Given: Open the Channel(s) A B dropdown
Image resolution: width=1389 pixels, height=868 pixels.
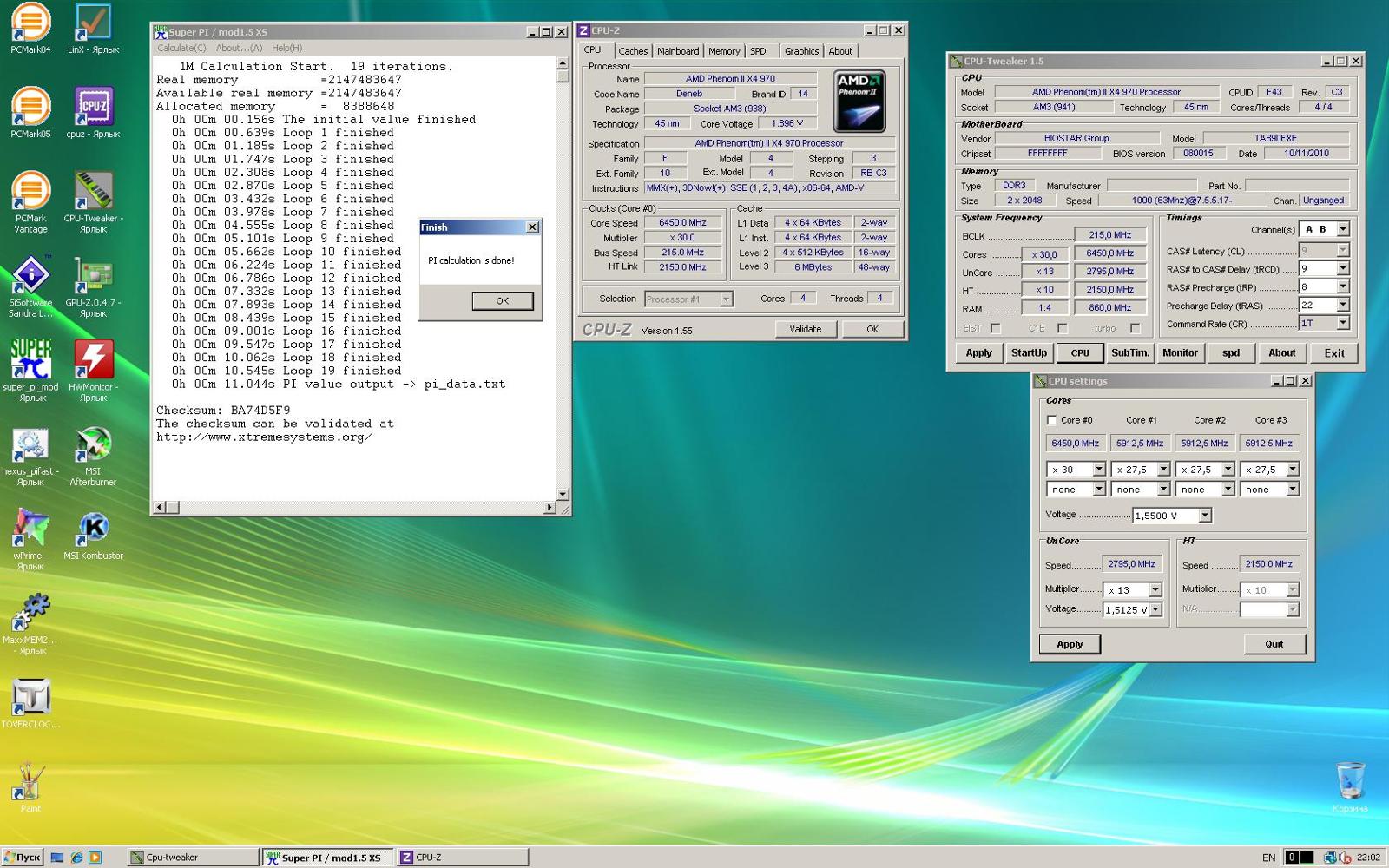Looking at the screenshot, I should (x=1343, y=229).
